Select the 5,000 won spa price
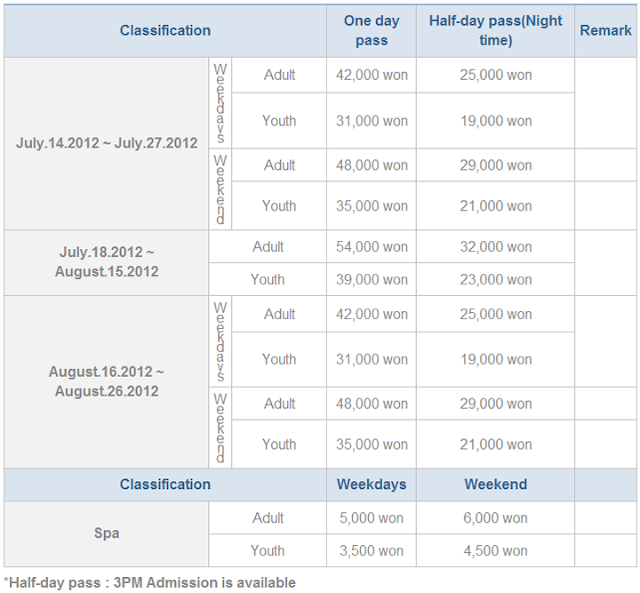The height and width of the screenshot is (593, 640). point(371,518)
